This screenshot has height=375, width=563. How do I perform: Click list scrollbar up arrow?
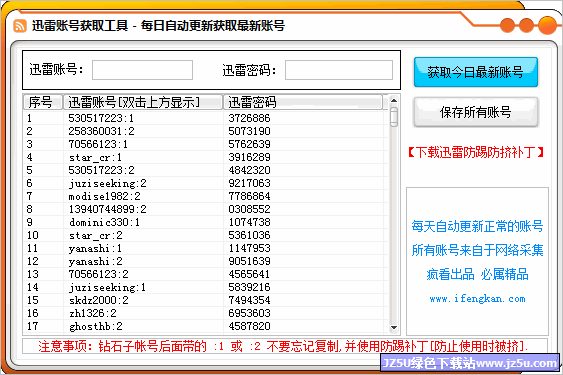pos(394,100)
